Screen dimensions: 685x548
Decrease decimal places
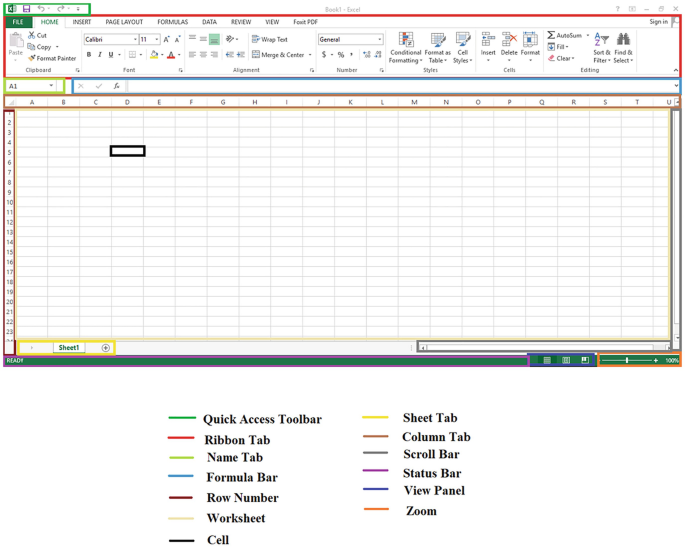(x=378, y=55)
